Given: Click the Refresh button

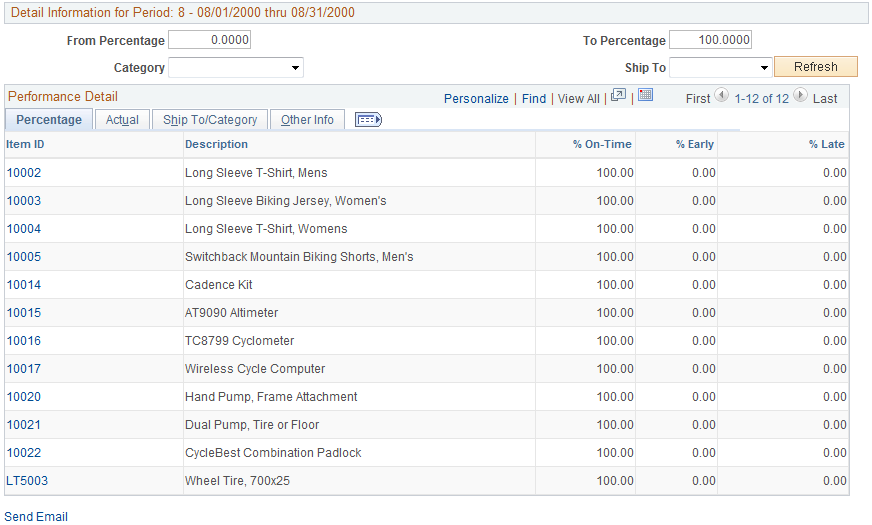Looking at the screenshot, I should click(x=816, y=67).
